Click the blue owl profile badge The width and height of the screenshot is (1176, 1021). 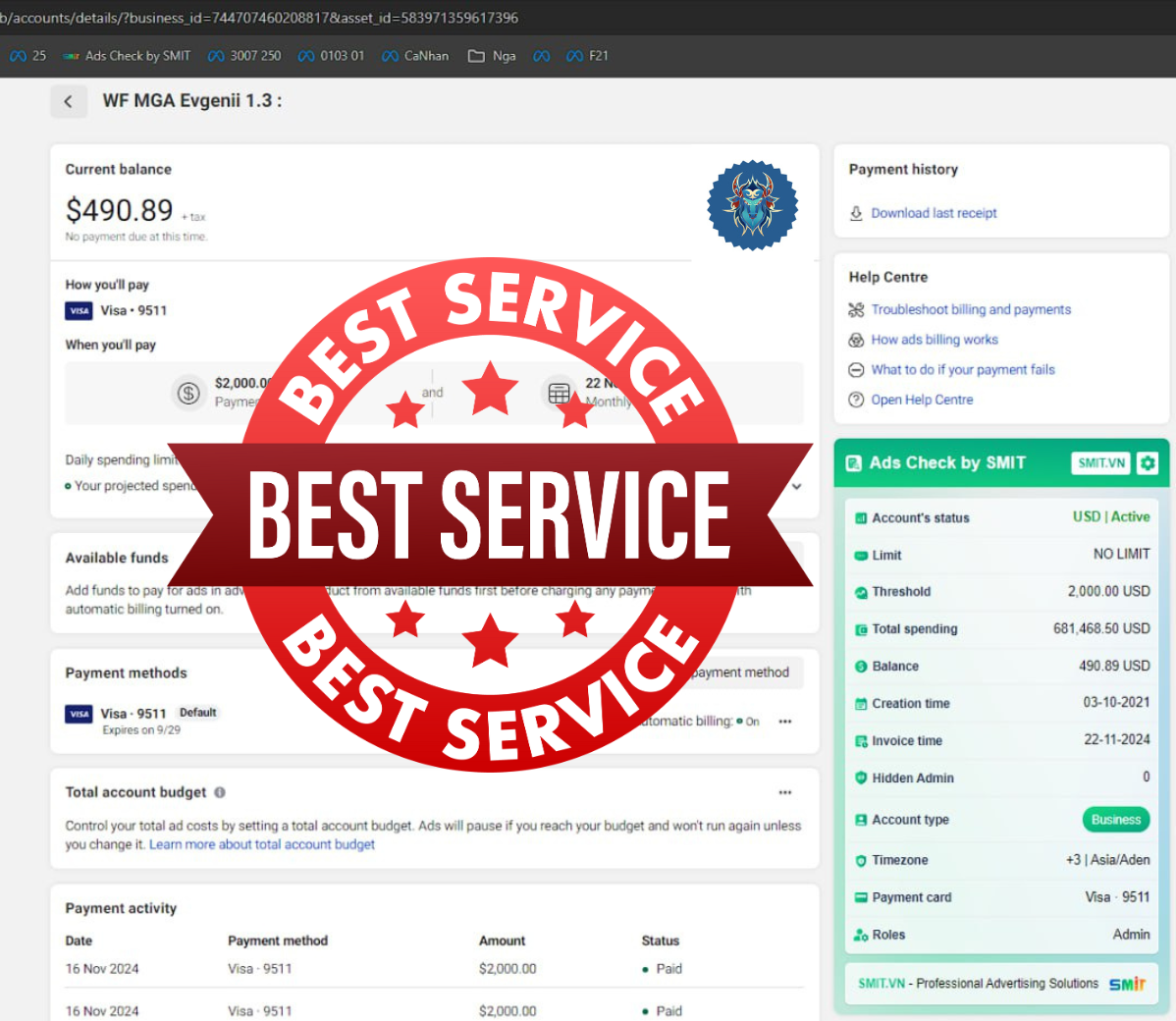(752, 205)
